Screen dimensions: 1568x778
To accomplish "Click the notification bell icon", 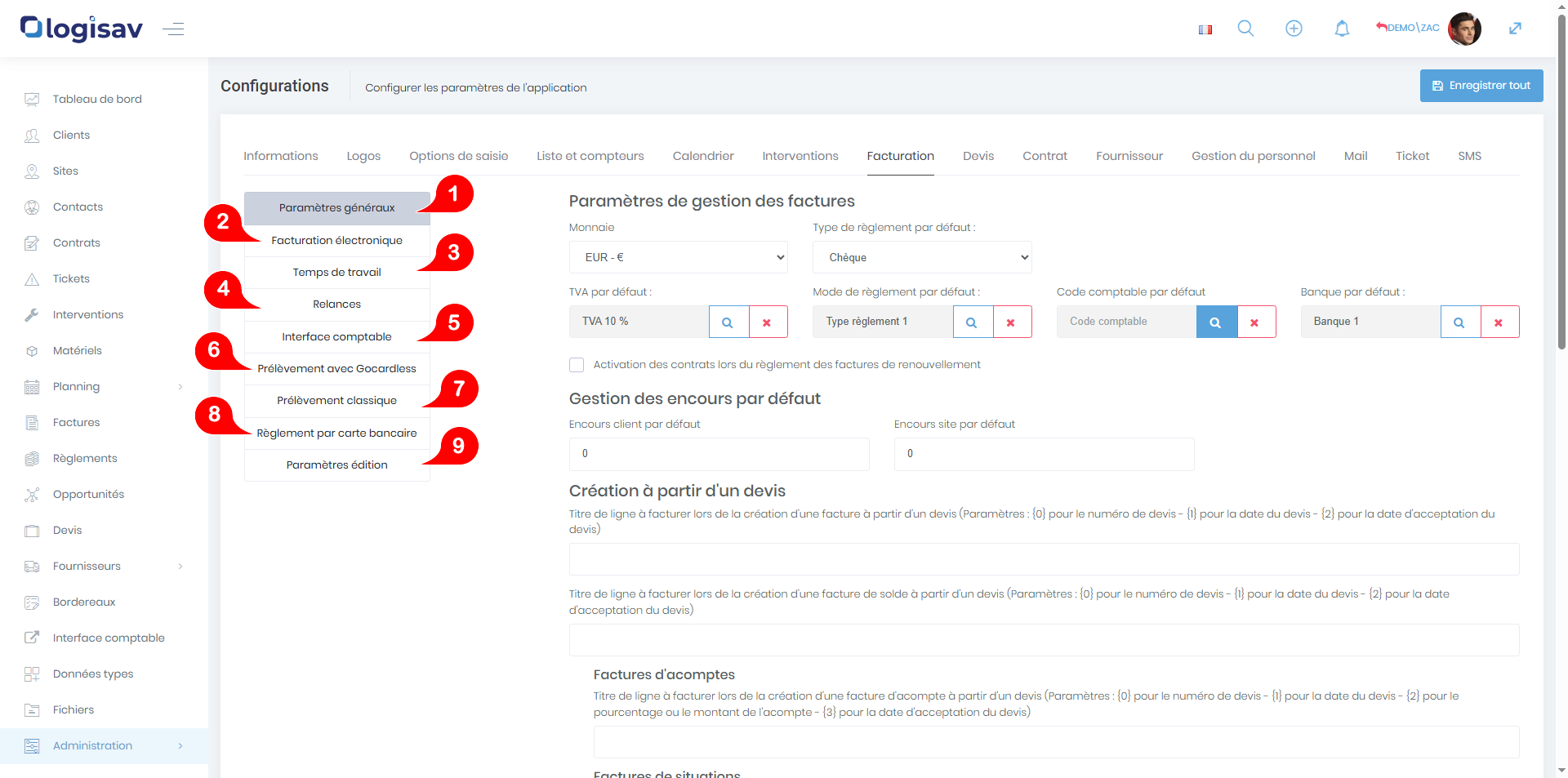I will 1342,29.
